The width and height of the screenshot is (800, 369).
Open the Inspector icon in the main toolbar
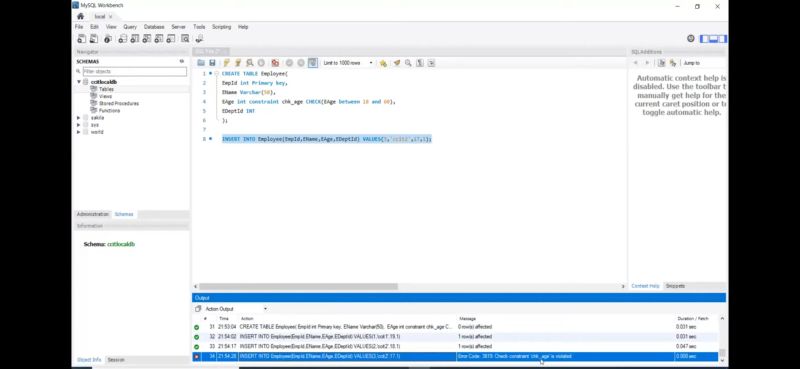pyautogui.click(x=108, y=39)
